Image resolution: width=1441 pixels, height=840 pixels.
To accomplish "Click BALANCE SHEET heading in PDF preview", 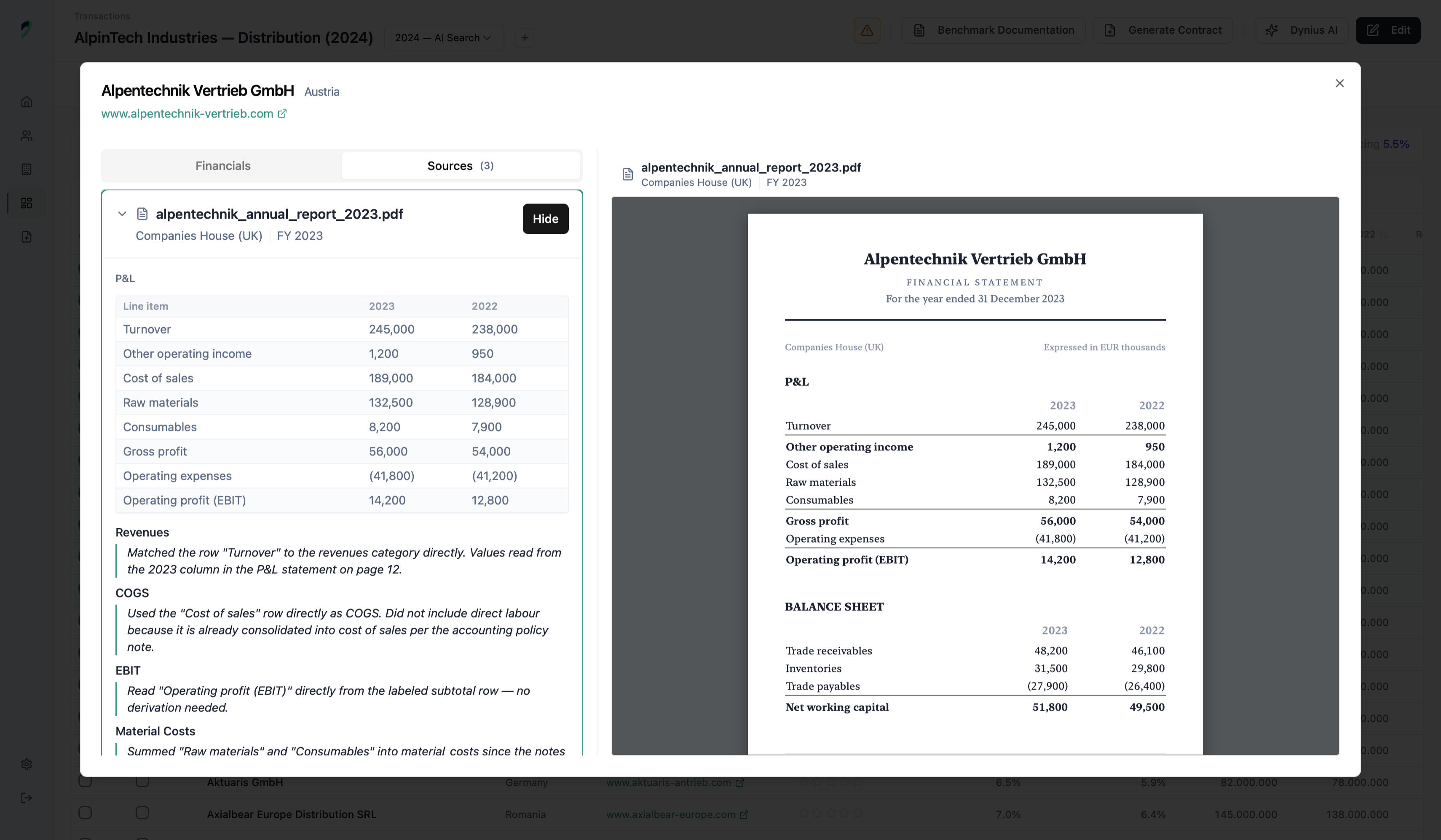I will [x=834, y=607].
